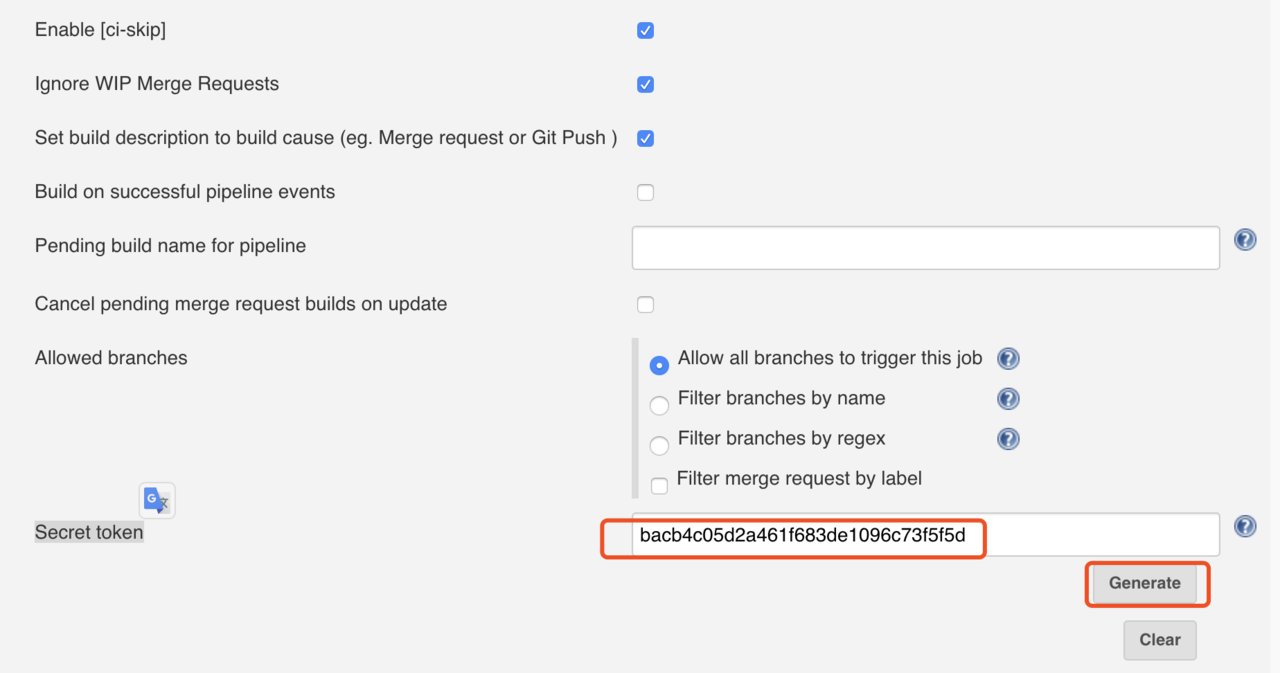
Task: Open help for Filter branches by regex
Action: click(x=1008, y=439)
